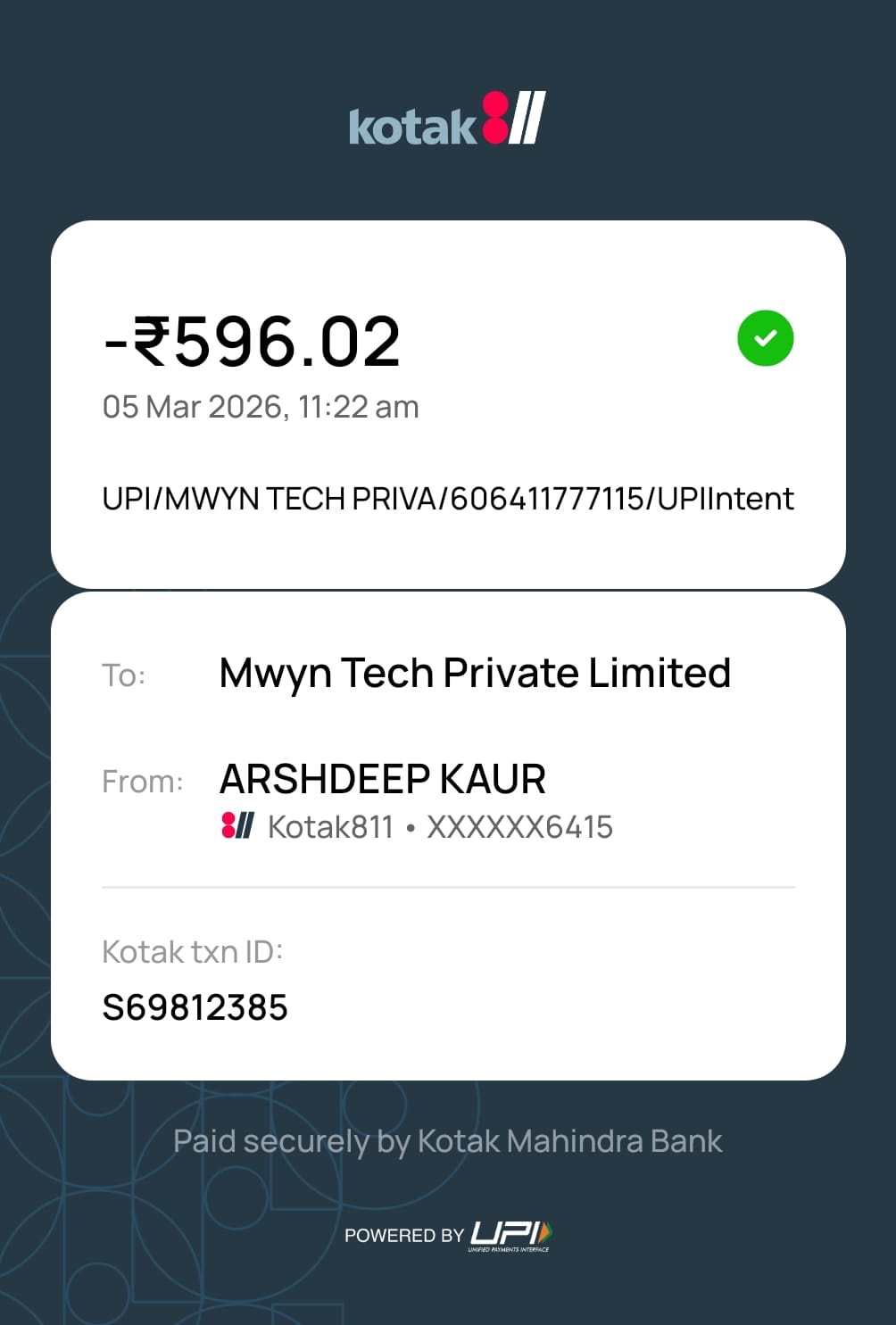Tap the rupee symbol in the amount
This screenshot has height=1325, width=896.
[153, 342]
